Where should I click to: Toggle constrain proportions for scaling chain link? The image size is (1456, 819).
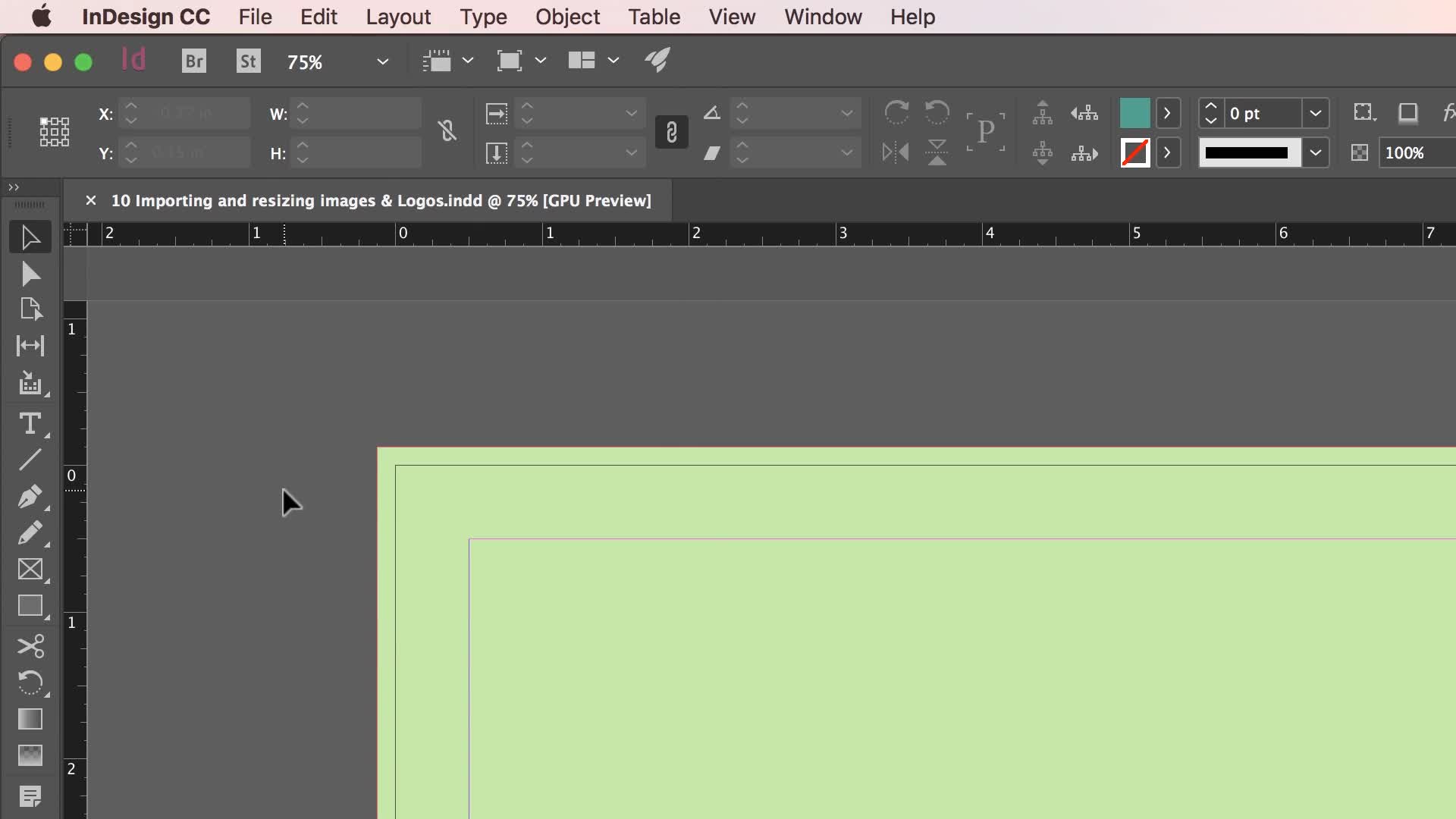[672, 133]
